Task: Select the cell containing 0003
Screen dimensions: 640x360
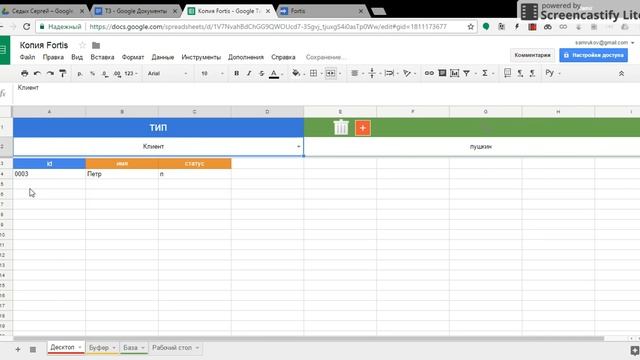Action: click(49, 174)
